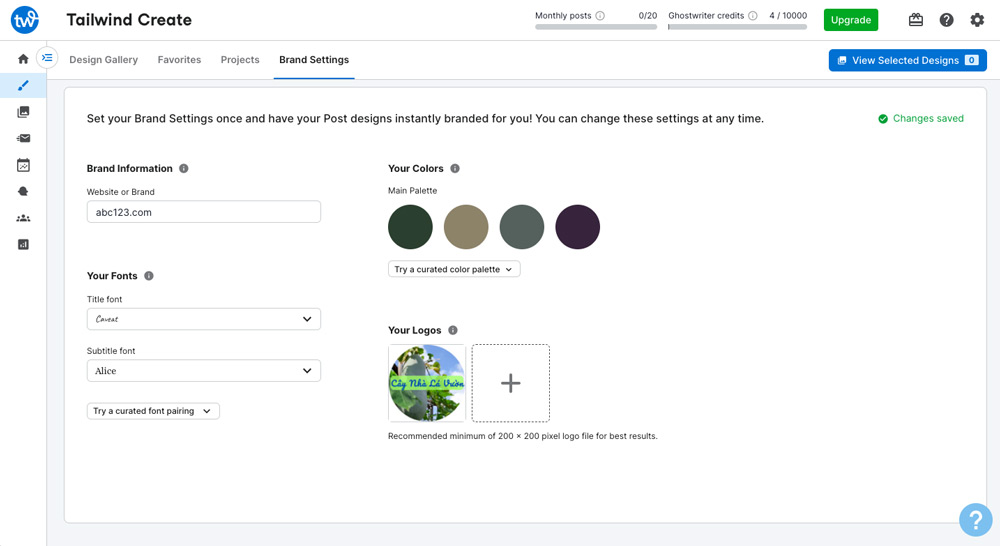Click the gift box icon
The height and width of the screenshot is (546, 1000).
pyautogui.click(x=916, y=20)
